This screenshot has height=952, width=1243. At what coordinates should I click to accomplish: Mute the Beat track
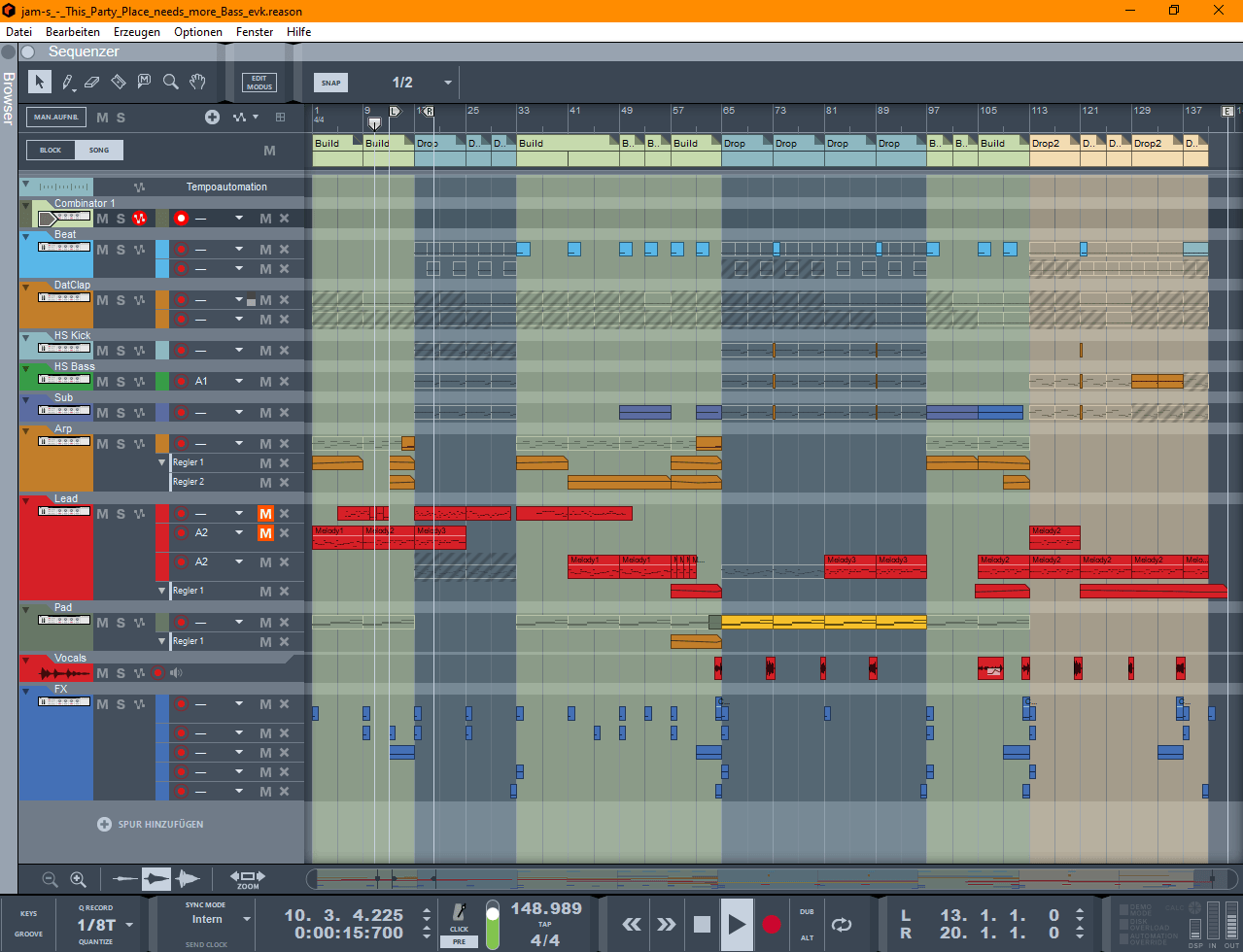tap(102, 250)
